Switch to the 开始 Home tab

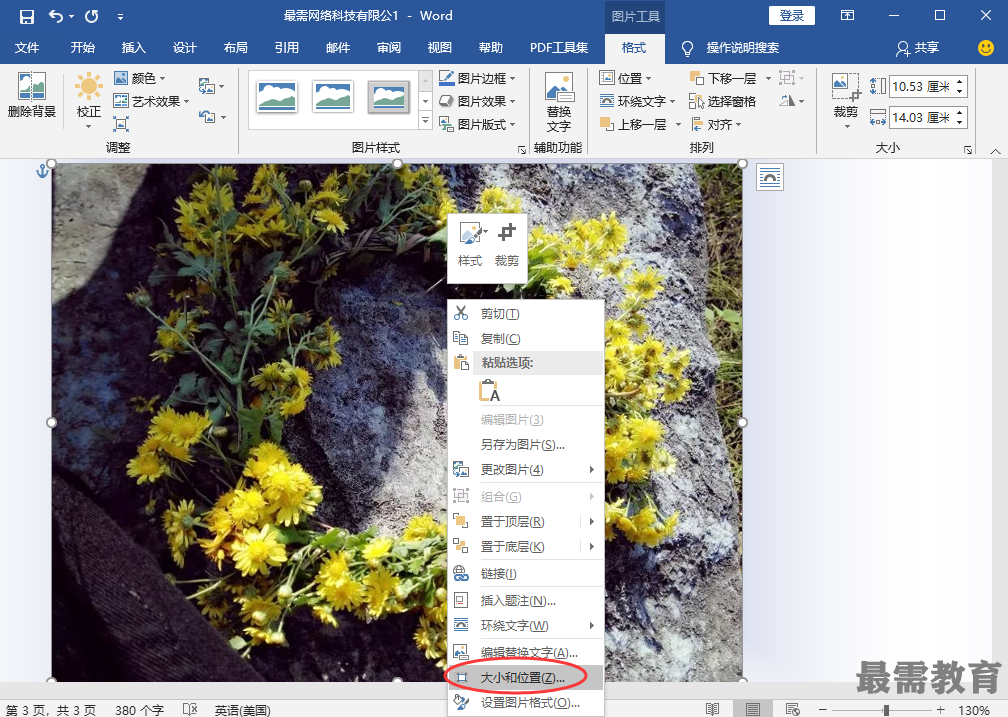(x=82, y=48)
